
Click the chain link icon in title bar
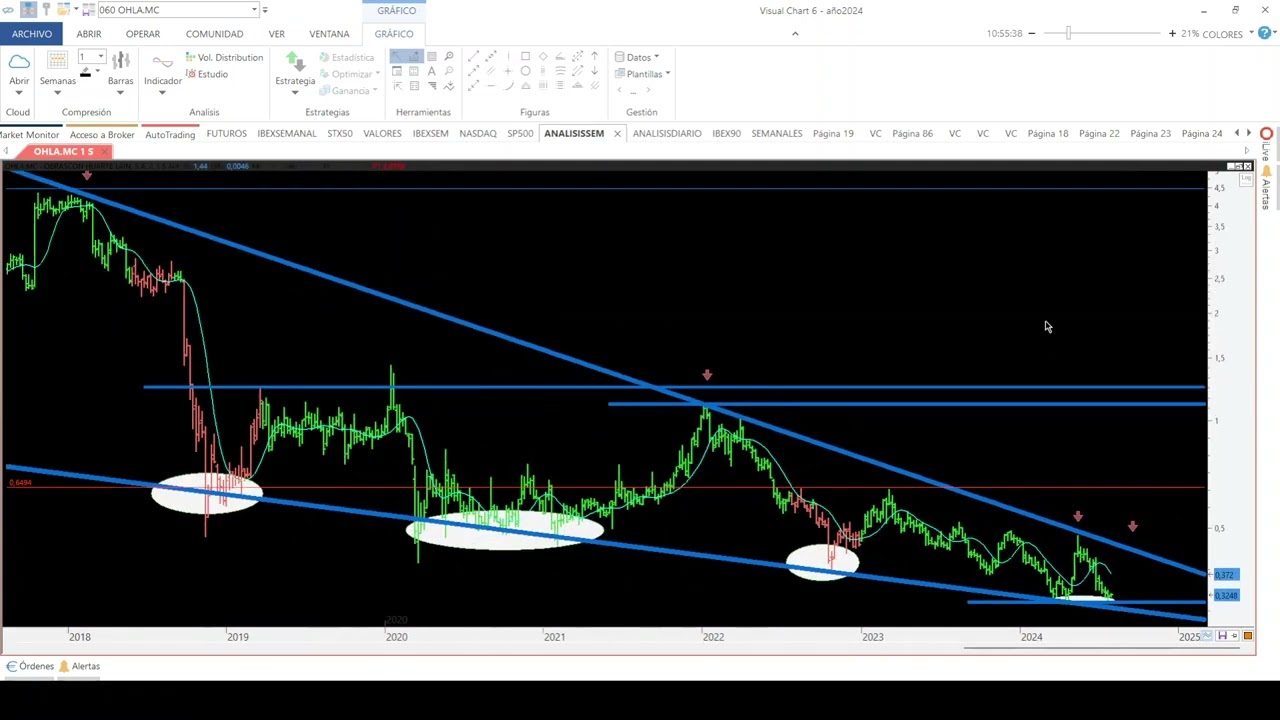[x=9, y=10]
